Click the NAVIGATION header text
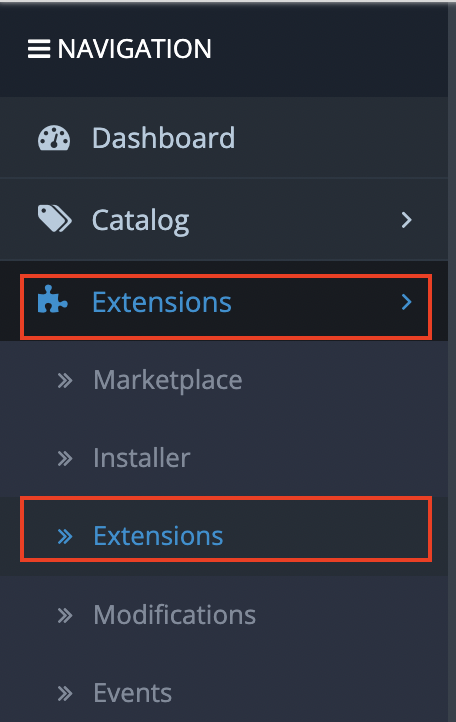The height and width of the screenshot is (722, 456). [134, 49]
